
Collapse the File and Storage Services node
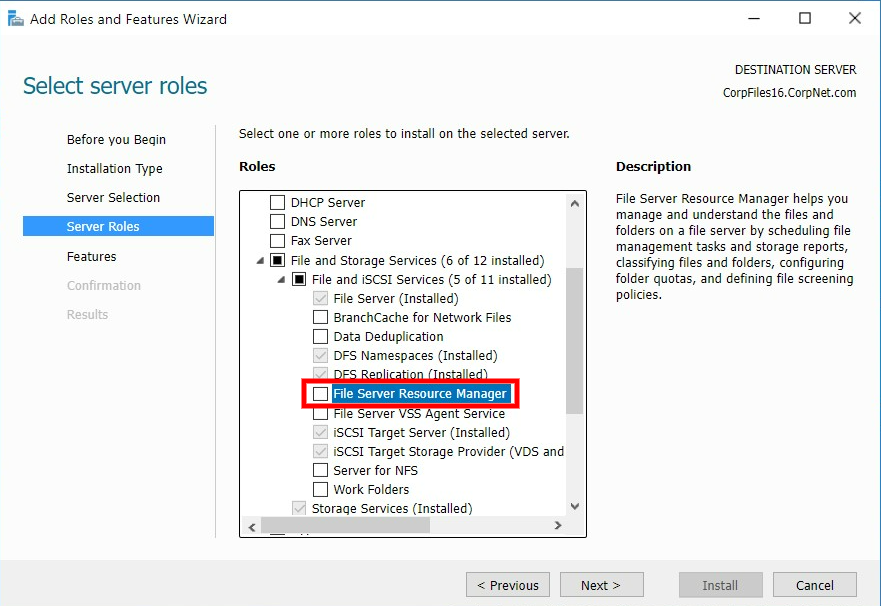[x=260, y=259]
